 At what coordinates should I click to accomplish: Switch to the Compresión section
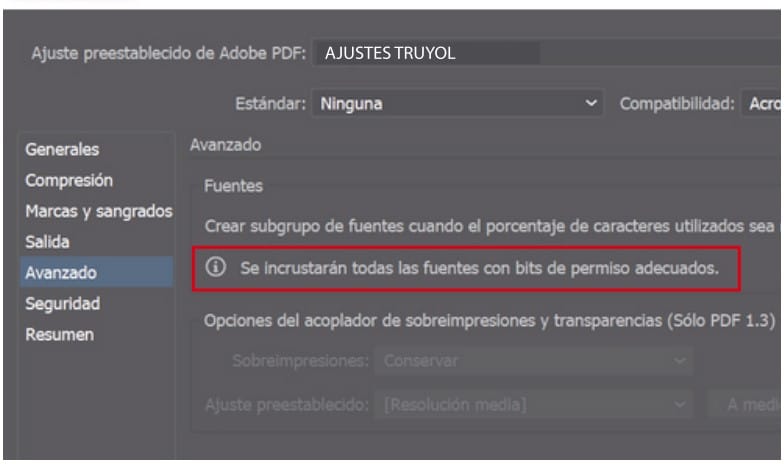(x=69, y=181)
